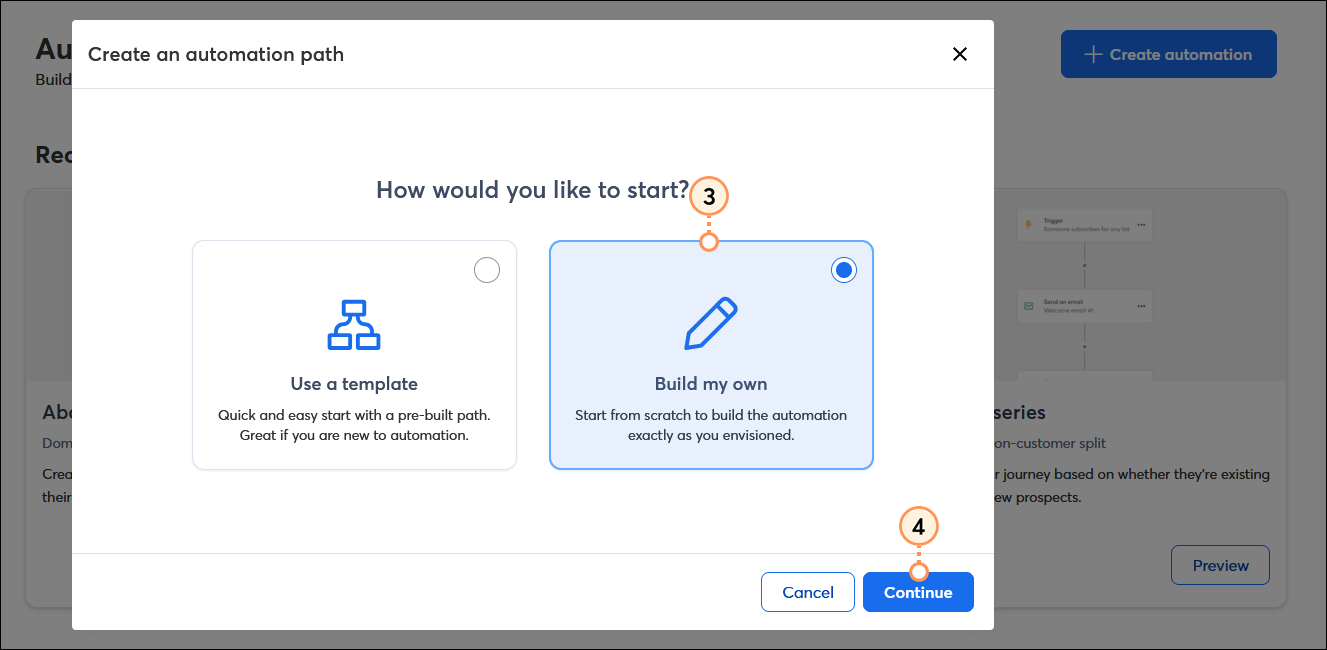Click the "Quick and easy start" description text
This screenshot has height=650, width=1327.
(354, 425)
